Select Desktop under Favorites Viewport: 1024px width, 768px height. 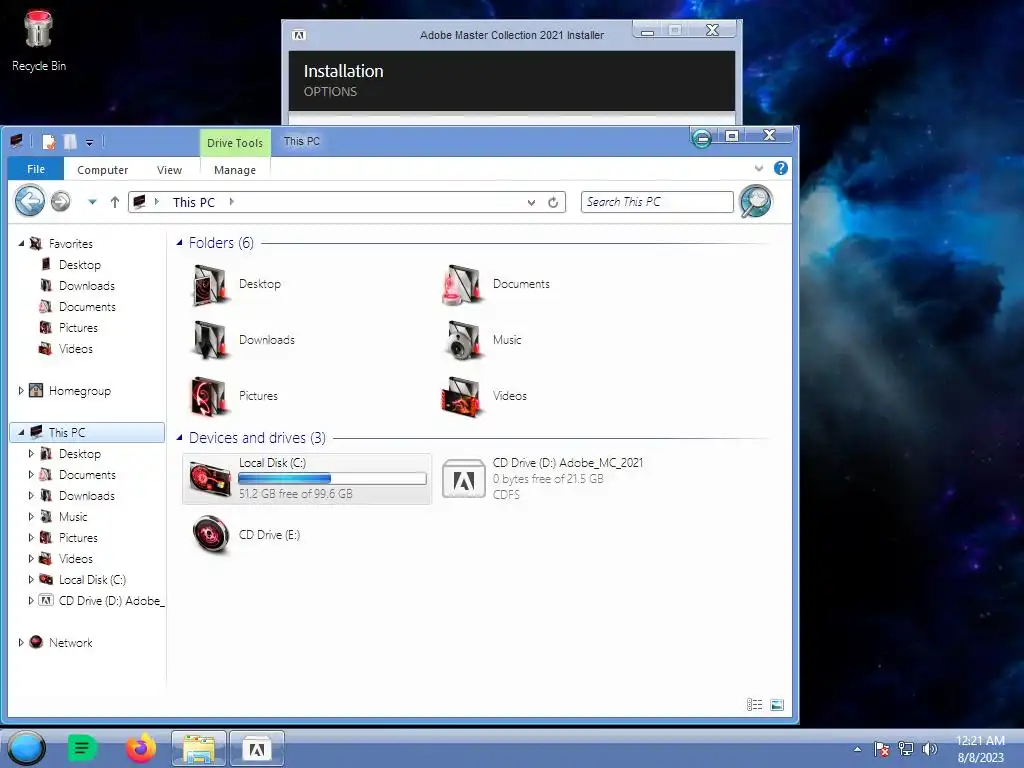coord(79,264)
